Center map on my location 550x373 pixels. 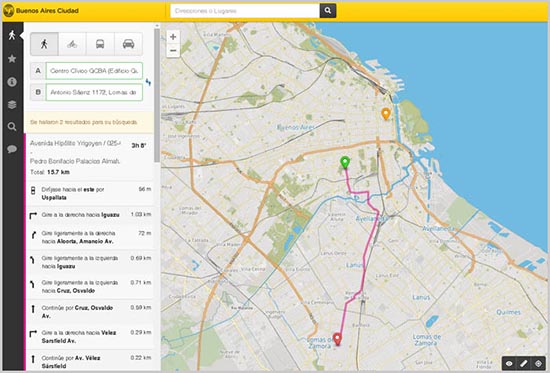pos(538,364)
